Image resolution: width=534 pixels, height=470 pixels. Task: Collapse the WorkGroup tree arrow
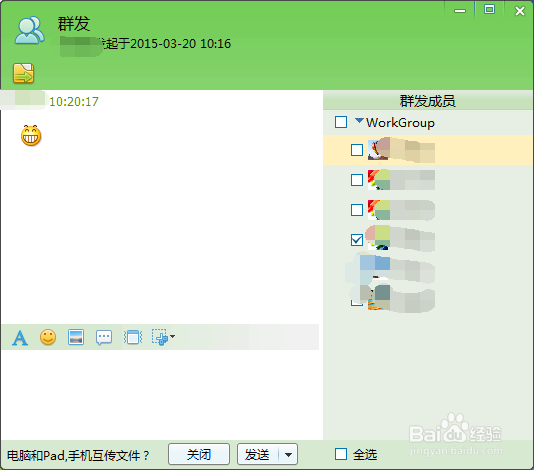[359, 121]
